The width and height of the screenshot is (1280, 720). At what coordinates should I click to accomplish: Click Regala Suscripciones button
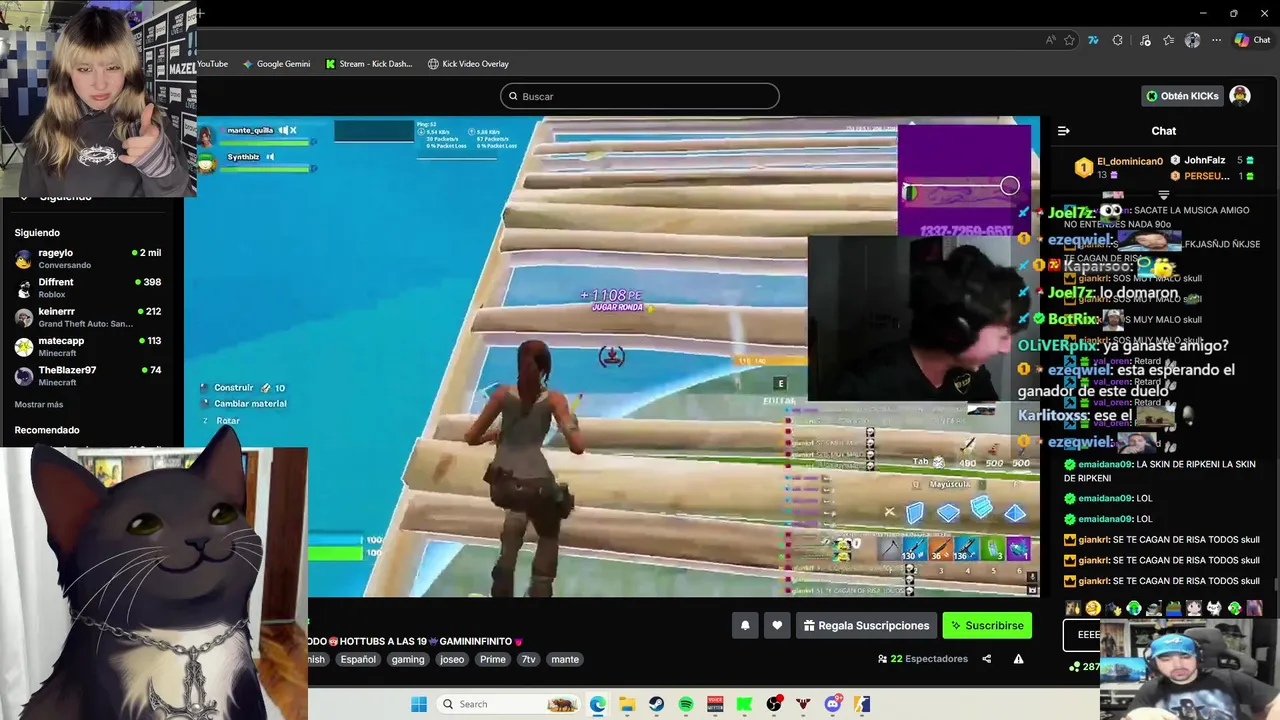click(x=866, y=626)
